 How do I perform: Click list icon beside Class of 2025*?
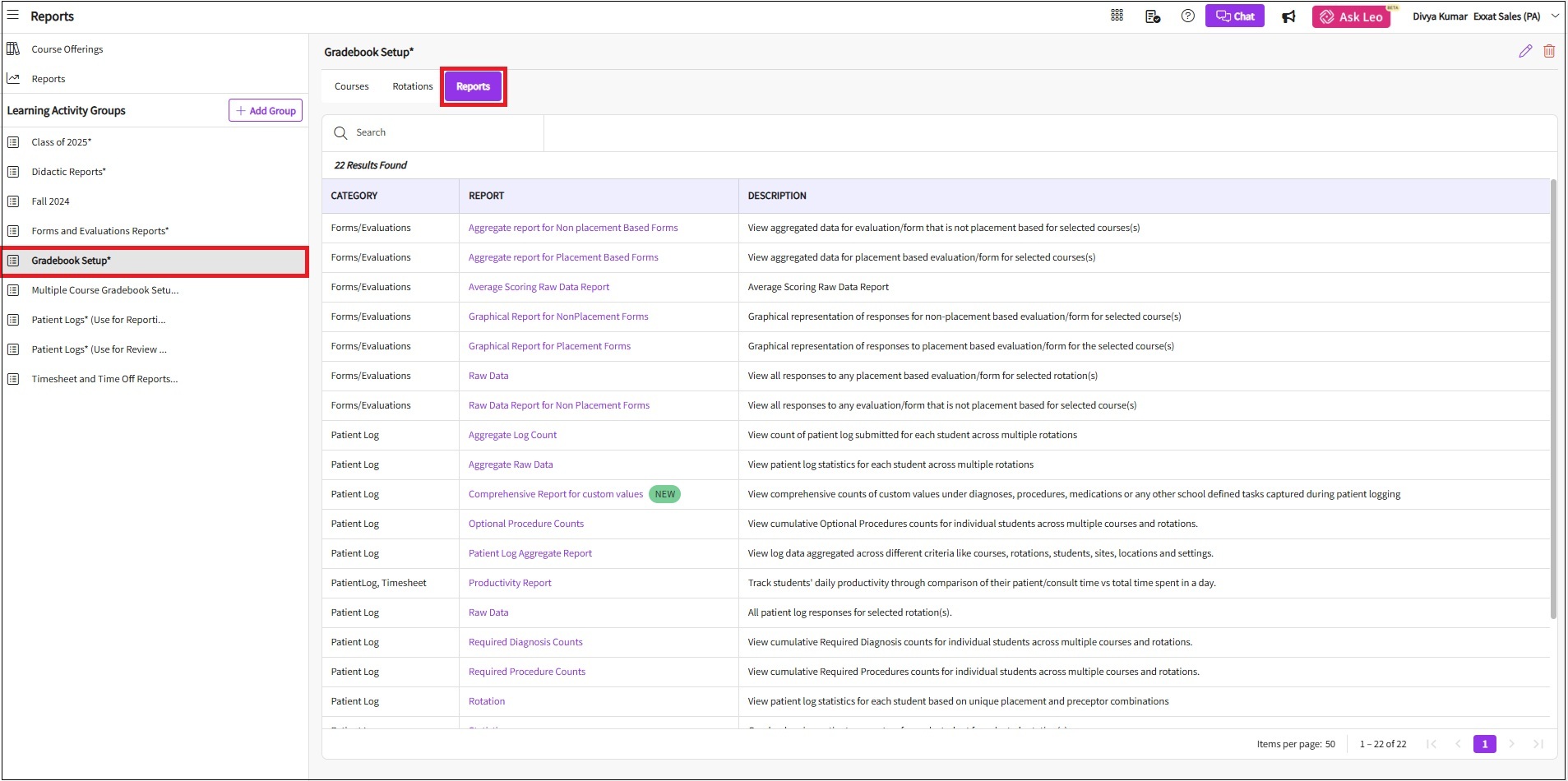(x=13, y=142)
